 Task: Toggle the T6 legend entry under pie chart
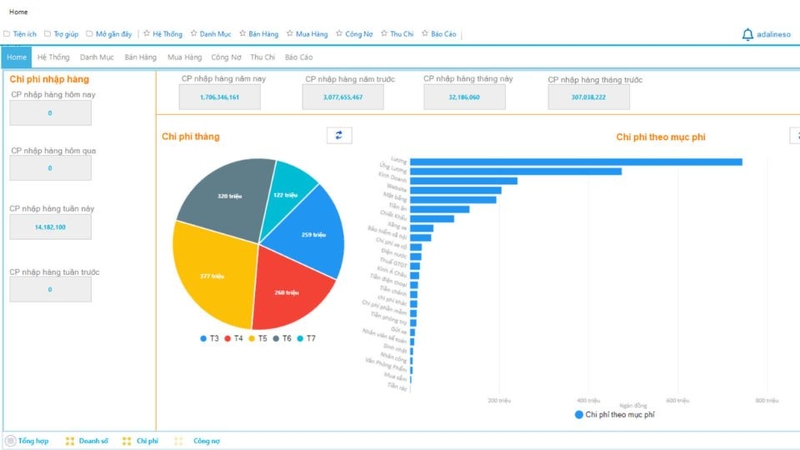coord(281,339)
